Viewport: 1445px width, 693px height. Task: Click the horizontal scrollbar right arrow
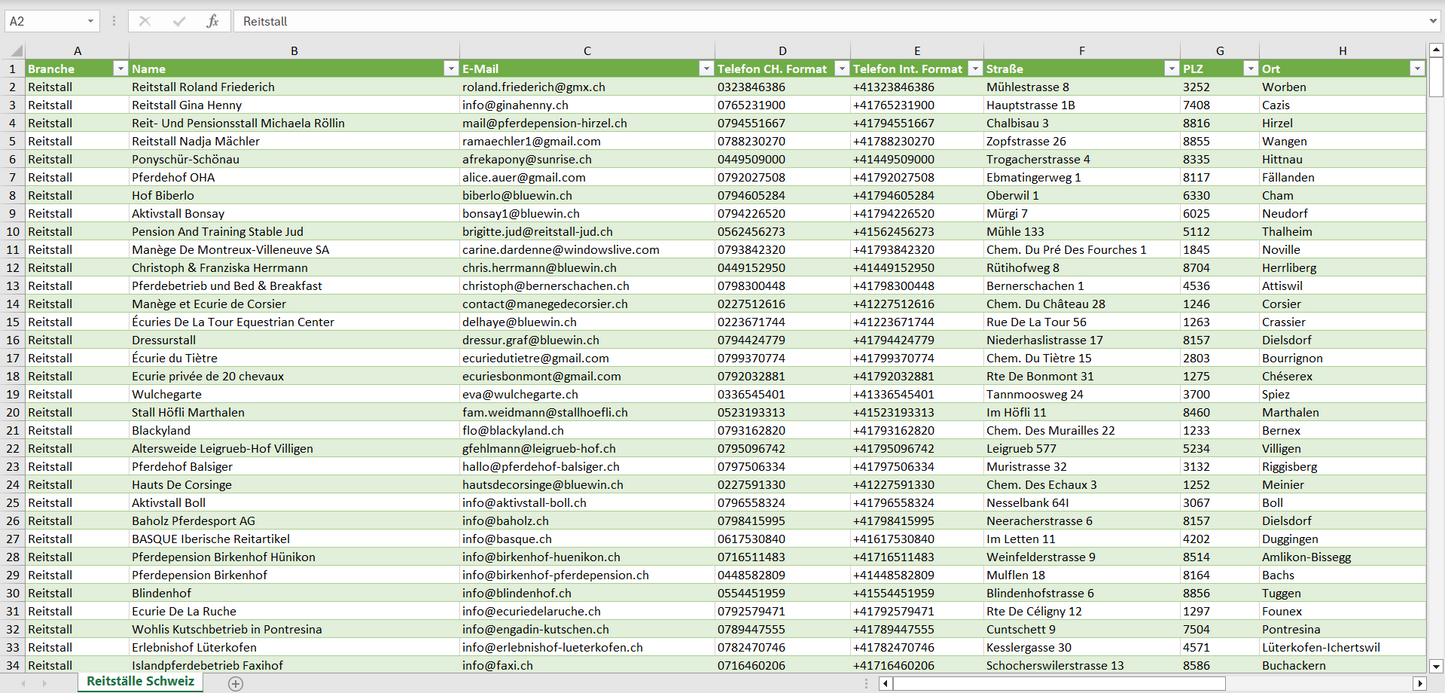tap(1418, 683)
